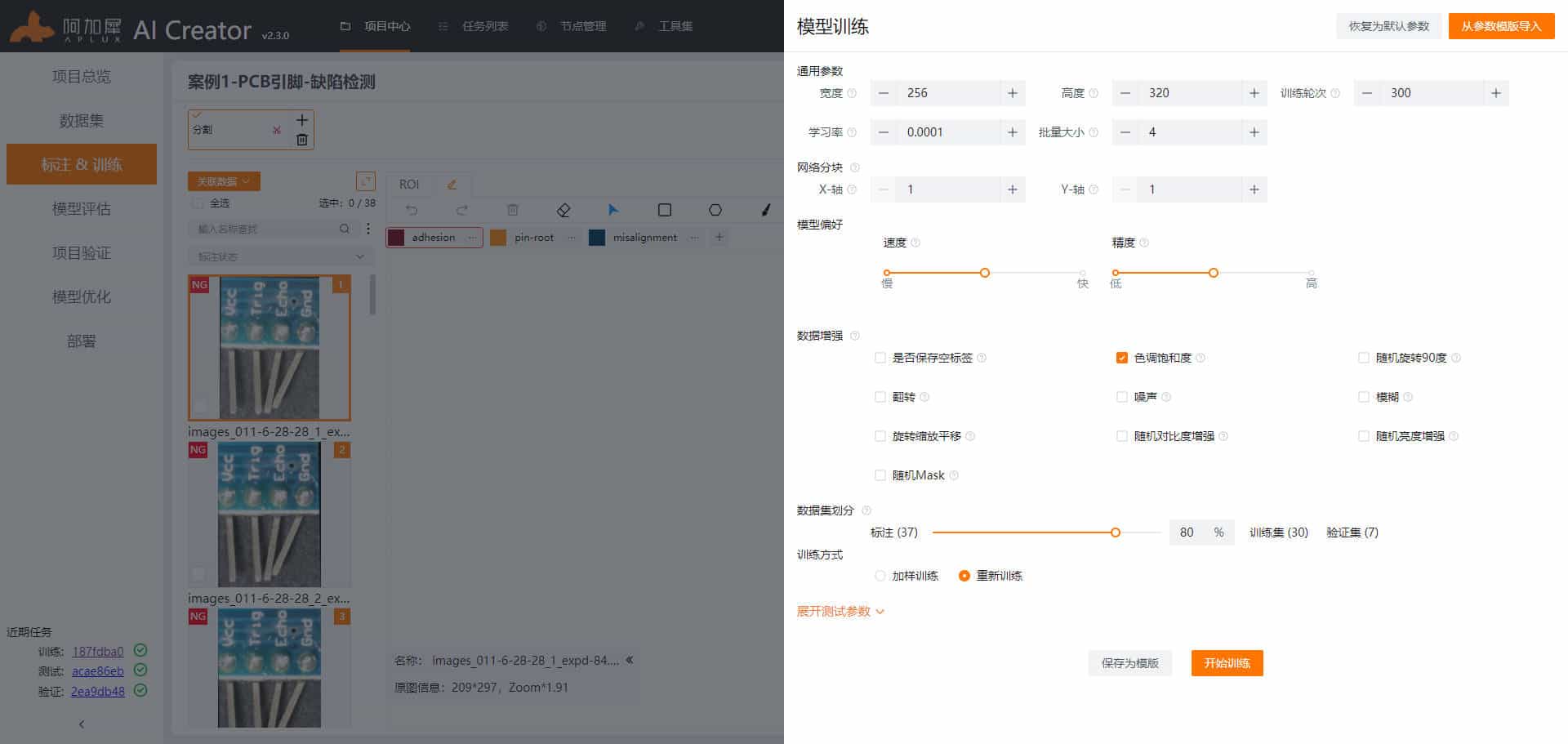Click 恢复为默认参数 button
1568x744 pixels.
coord(1389,26)
